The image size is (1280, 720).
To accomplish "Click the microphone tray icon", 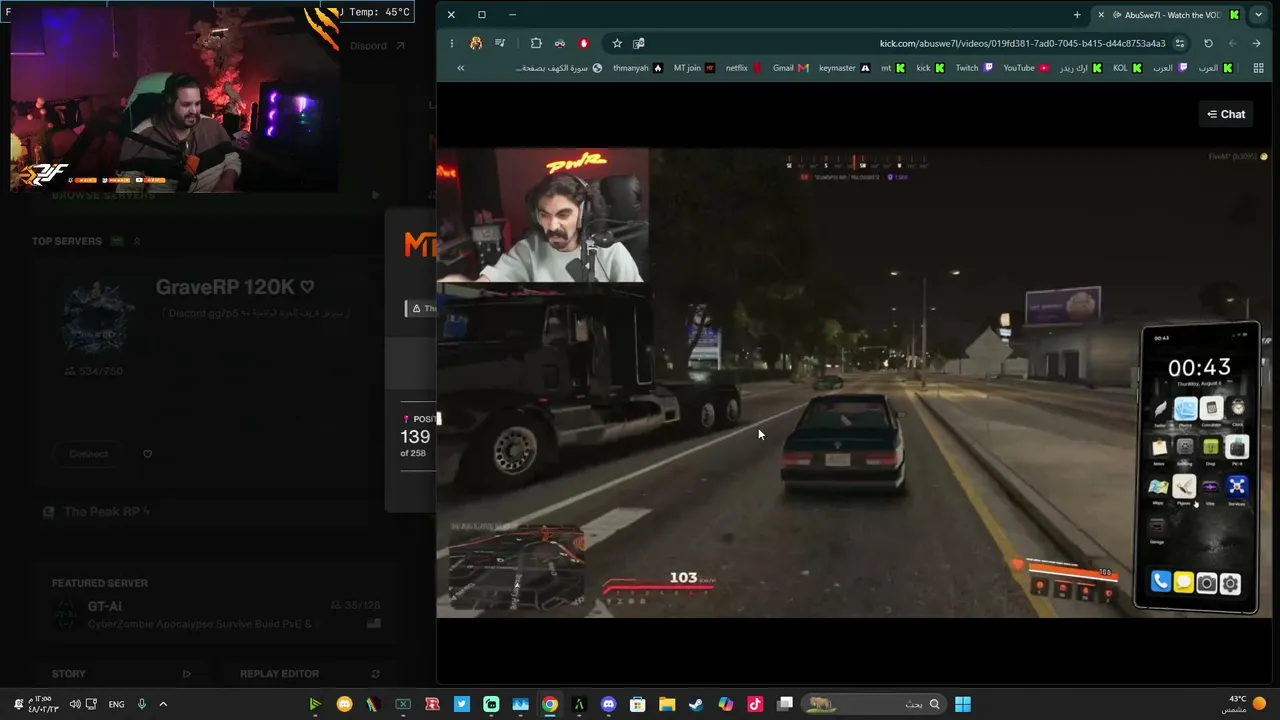I will click(x=141, y=704).
